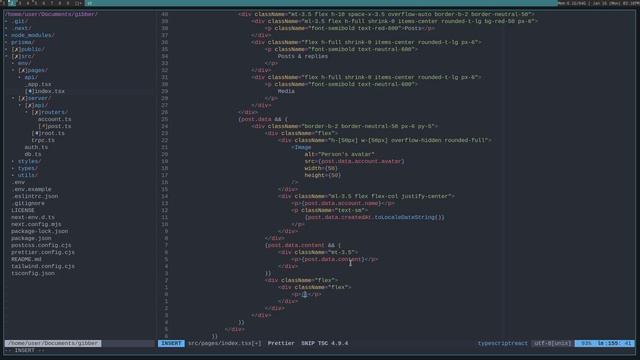Open account.ts in the file tree

(54, 119)
